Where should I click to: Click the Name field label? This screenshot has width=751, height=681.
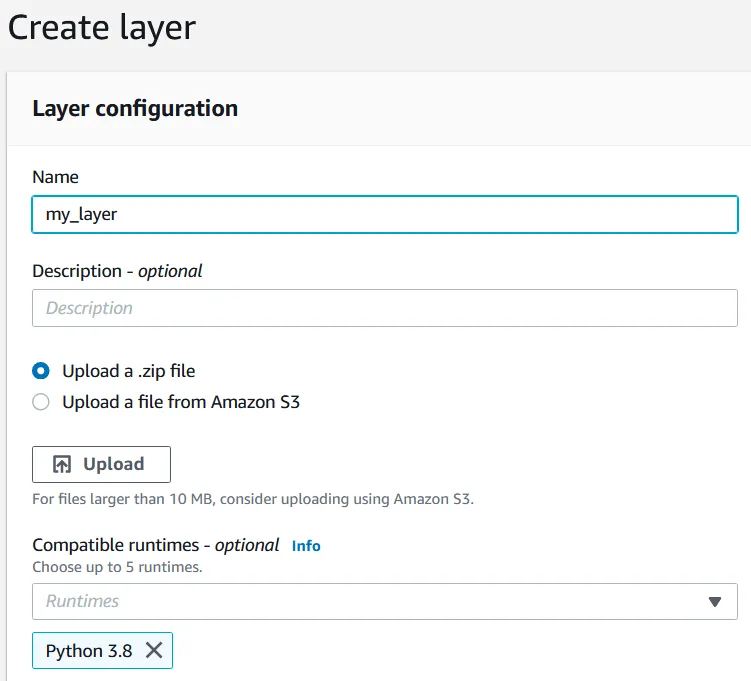click(55, 177)
